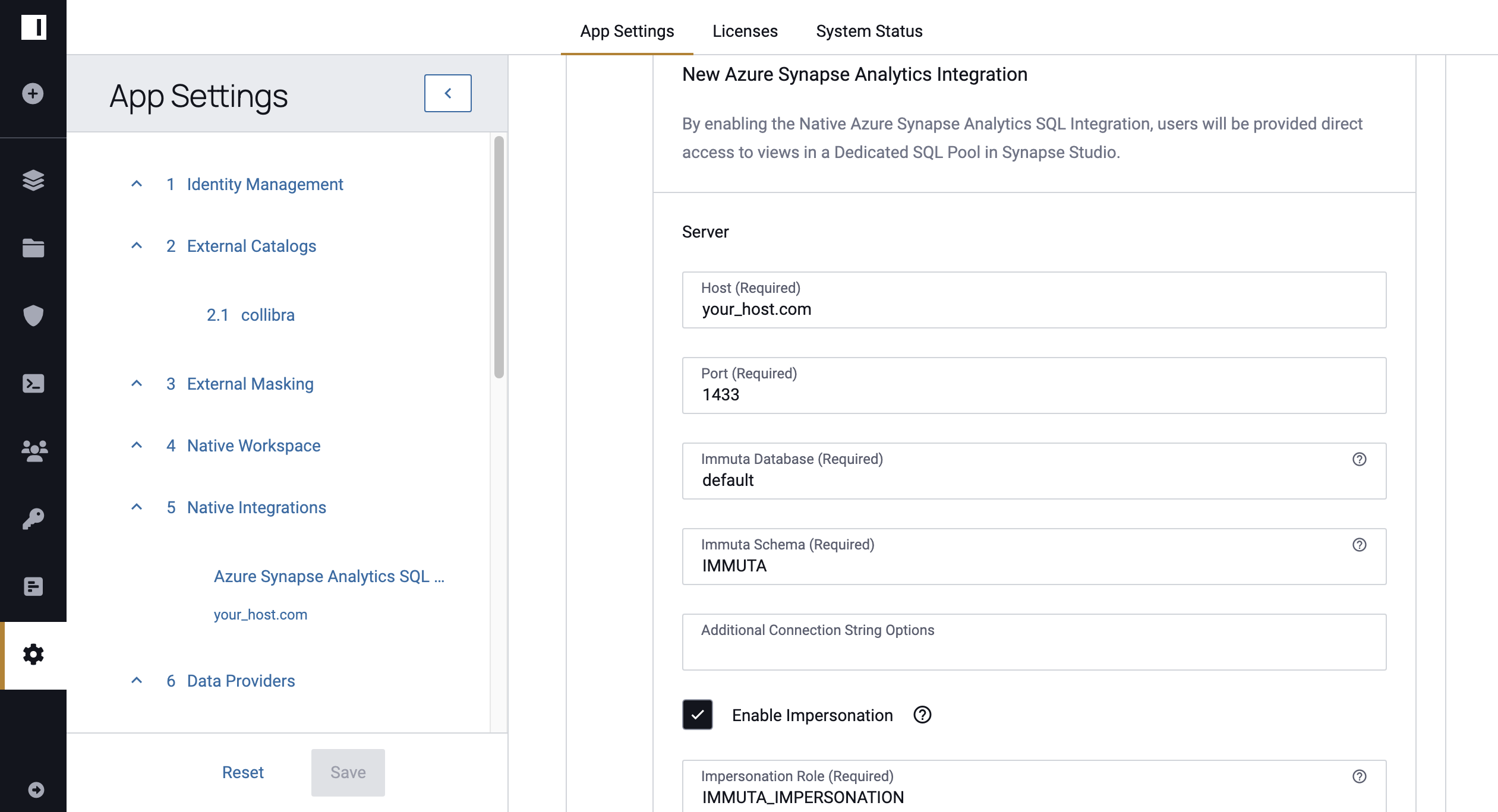Click the Reset button
The image size is (1498, 812).
coord(243,772)
